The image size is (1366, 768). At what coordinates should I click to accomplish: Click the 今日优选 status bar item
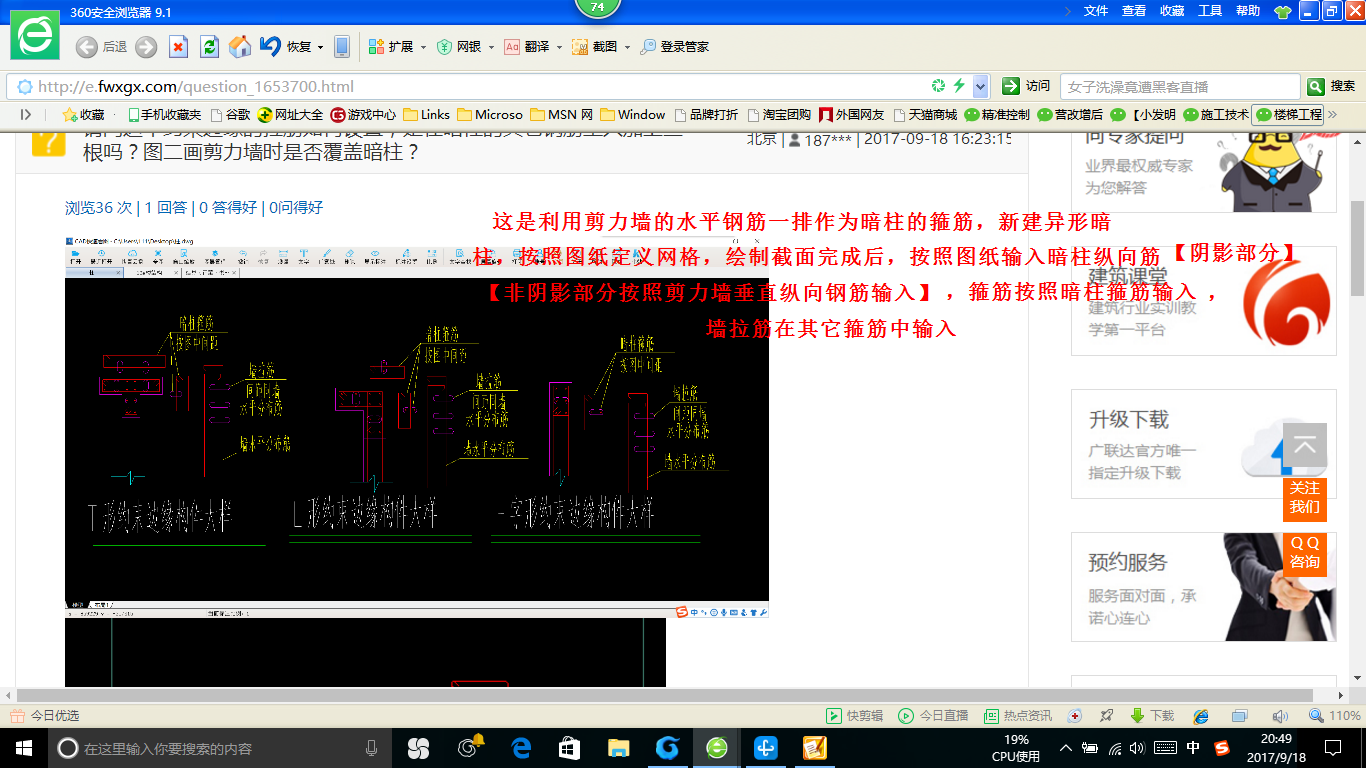click(x=44, y=716)
